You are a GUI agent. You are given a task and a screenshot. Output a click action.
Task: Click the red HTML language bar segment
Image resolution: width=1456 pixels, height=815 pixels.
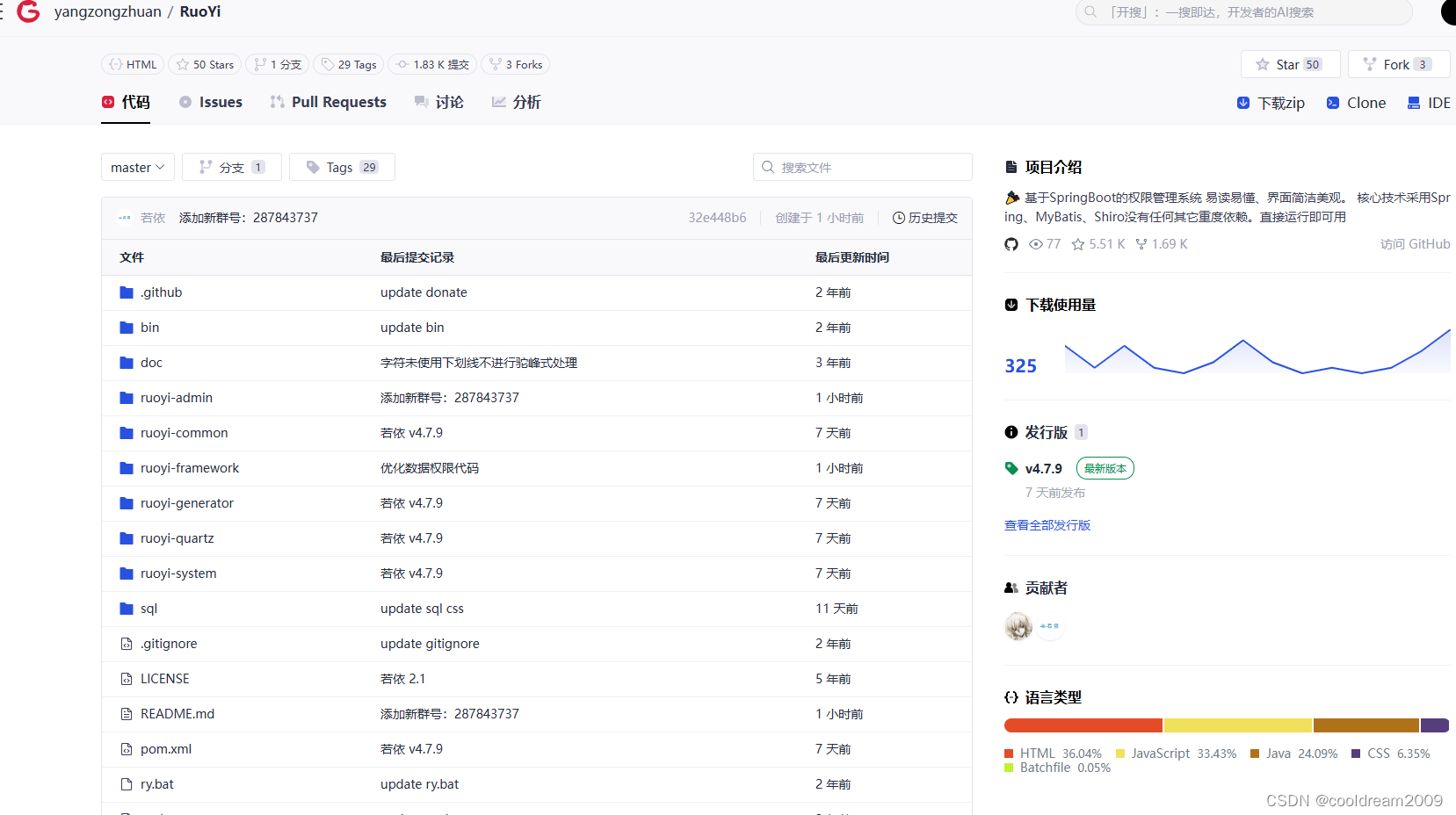click(1083, 725)
